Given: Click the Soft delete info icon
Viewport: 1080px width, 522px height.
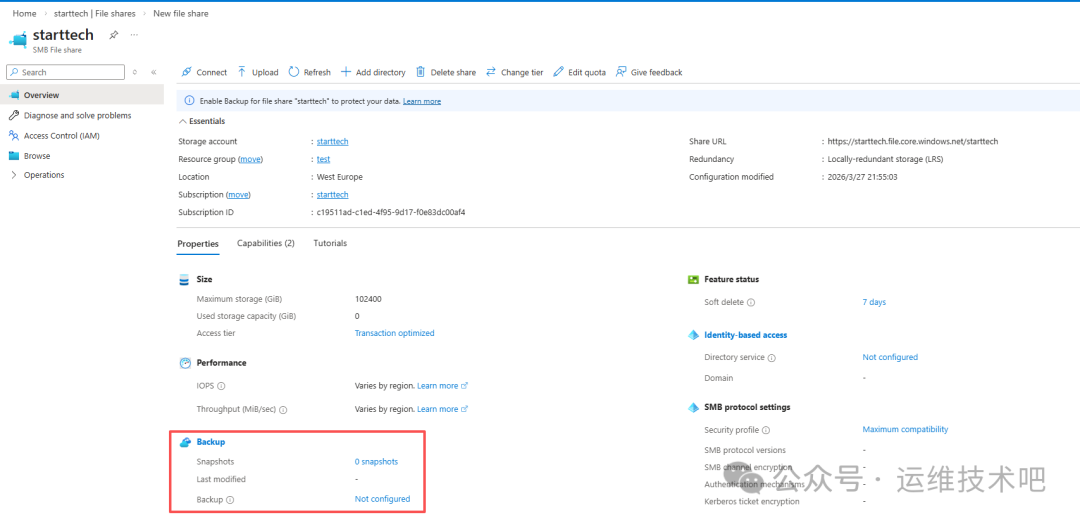Looking at the screenshot, I should [x=751, y=302].
